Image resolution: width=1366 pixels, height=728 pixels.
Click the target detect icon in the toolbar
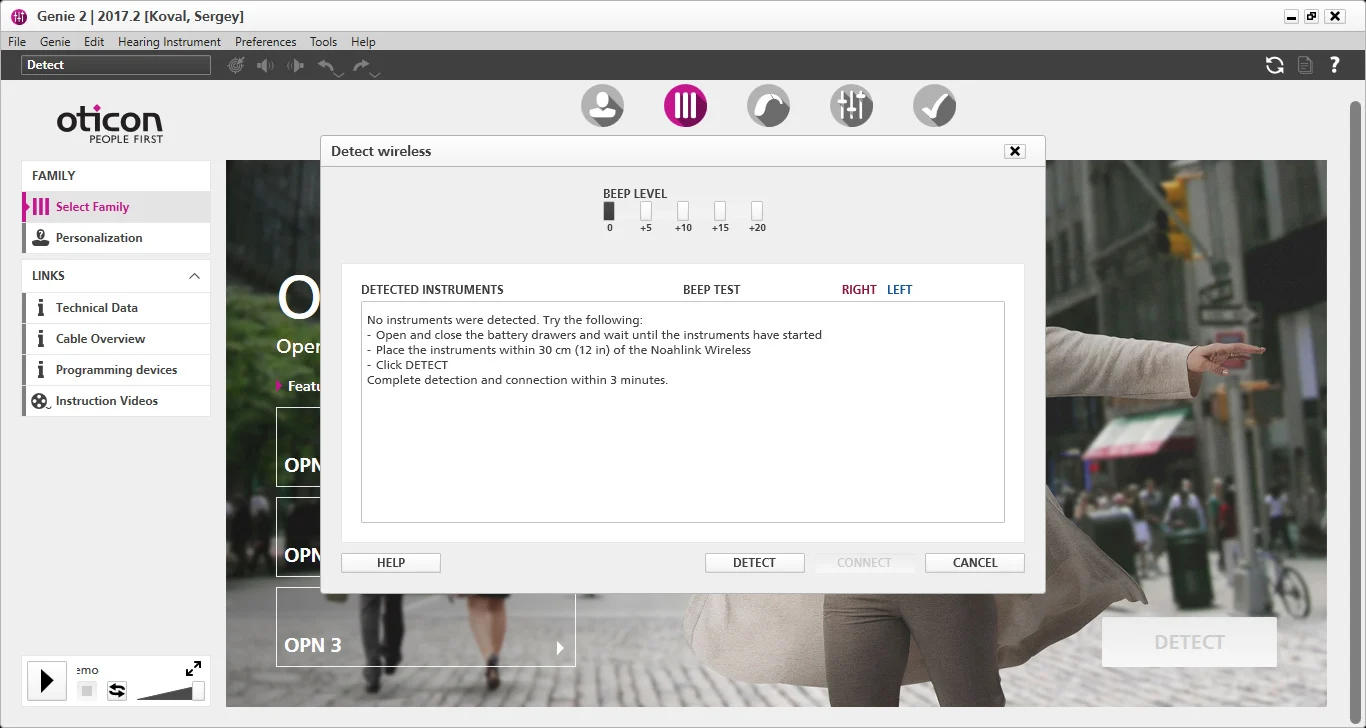[236, 65]
